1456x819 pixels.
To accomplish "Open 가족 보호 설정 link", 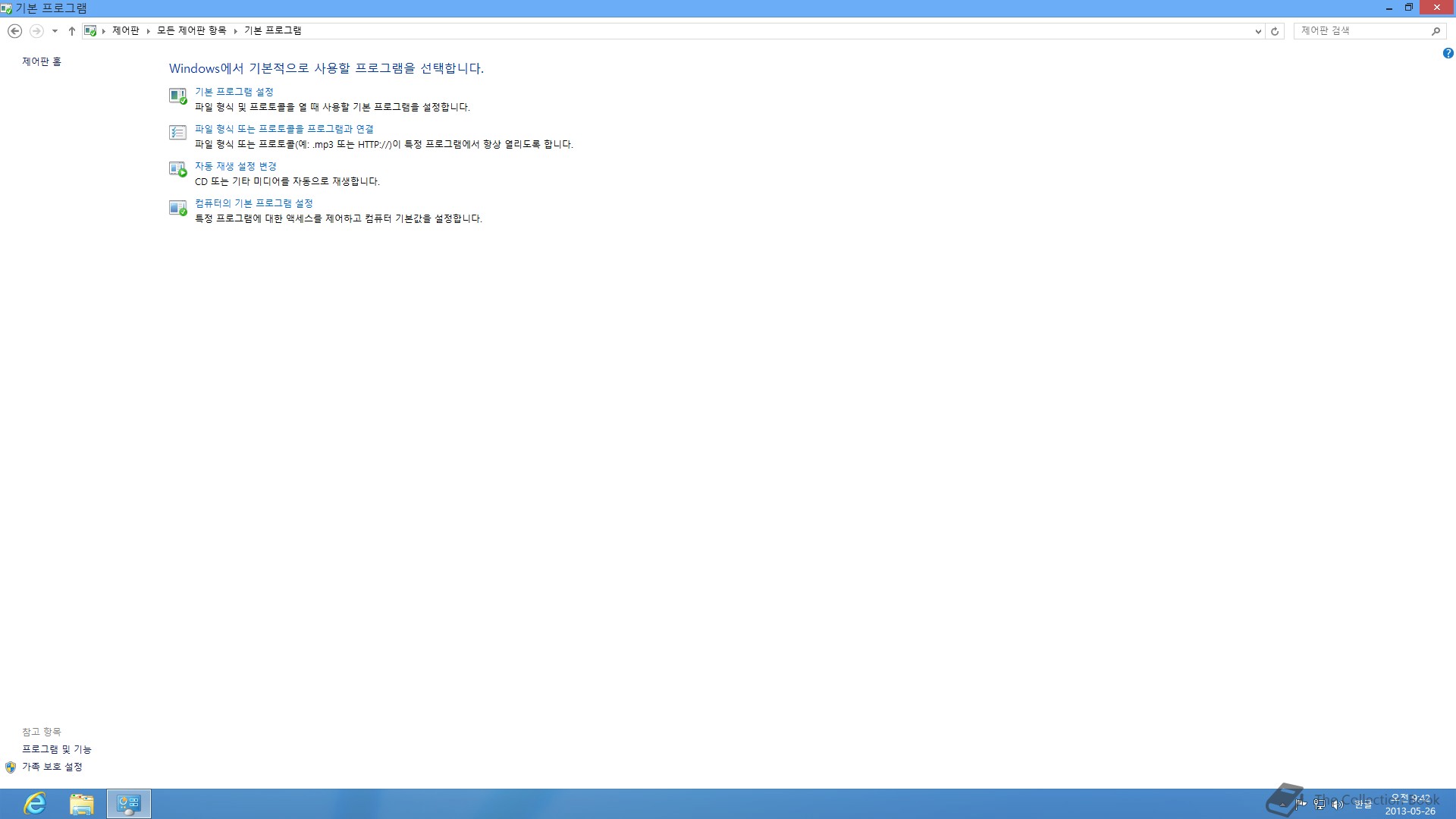I will 52,767.
